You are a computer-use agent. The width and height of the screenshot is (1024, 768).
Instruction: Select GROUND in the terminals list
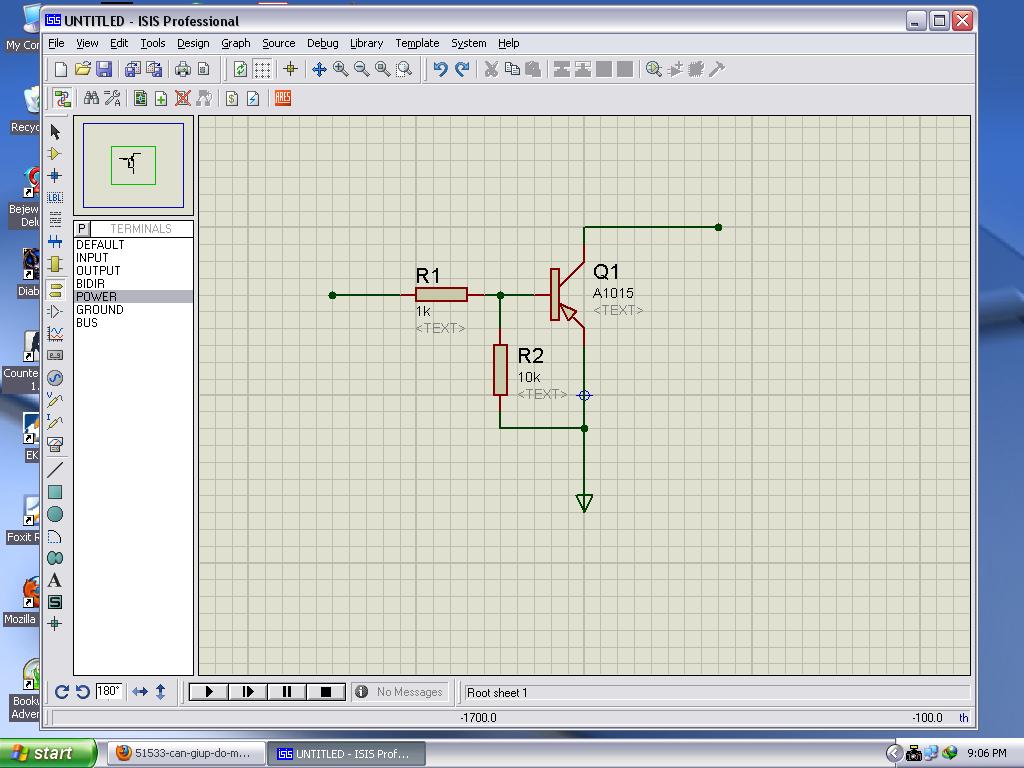click(100, 310)
